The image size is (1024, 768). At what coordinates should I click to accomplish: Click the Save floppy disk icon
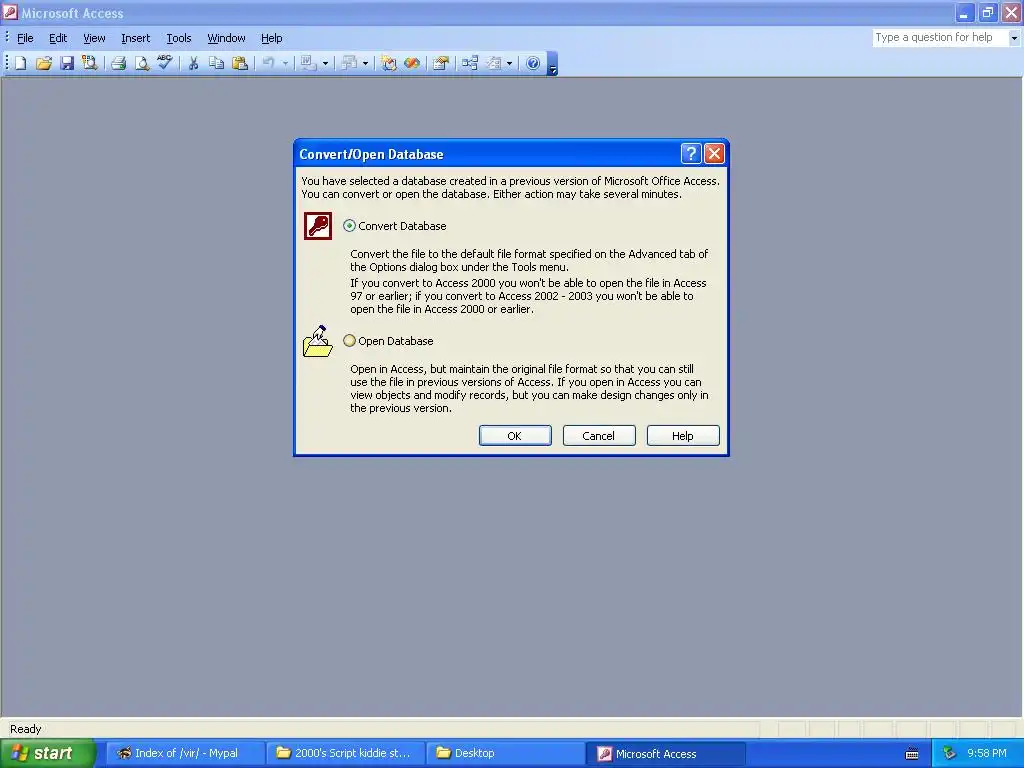click(x=67, y=63)
